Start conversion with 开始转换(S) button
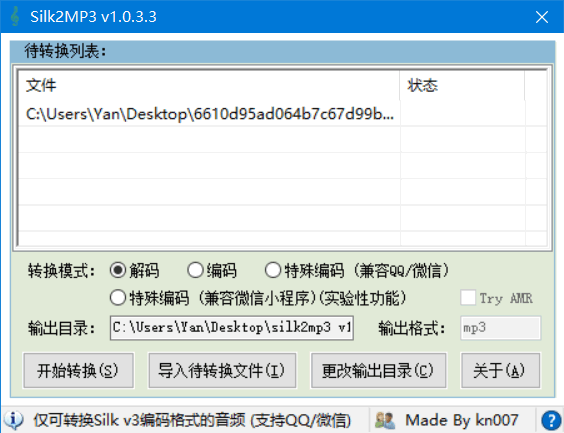The image size is (564, 433). pyautogui.click(x=78, y=370)
